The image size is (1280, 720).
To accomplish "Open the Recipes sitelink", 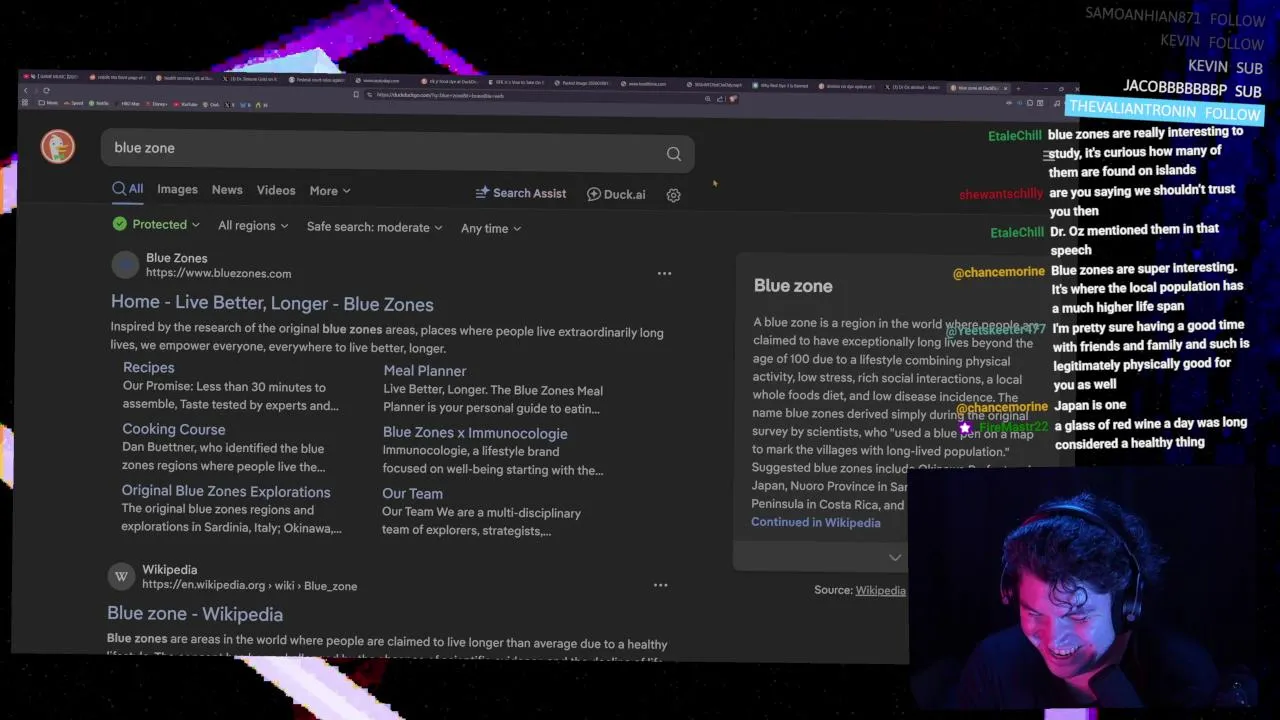I will 148,367.
